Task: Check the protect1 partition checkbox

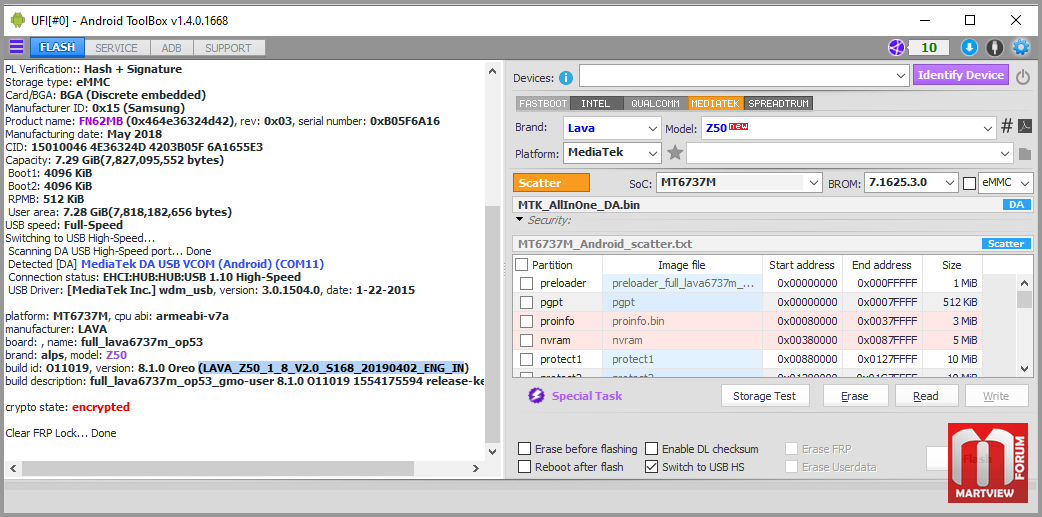Action: (526, 360)
